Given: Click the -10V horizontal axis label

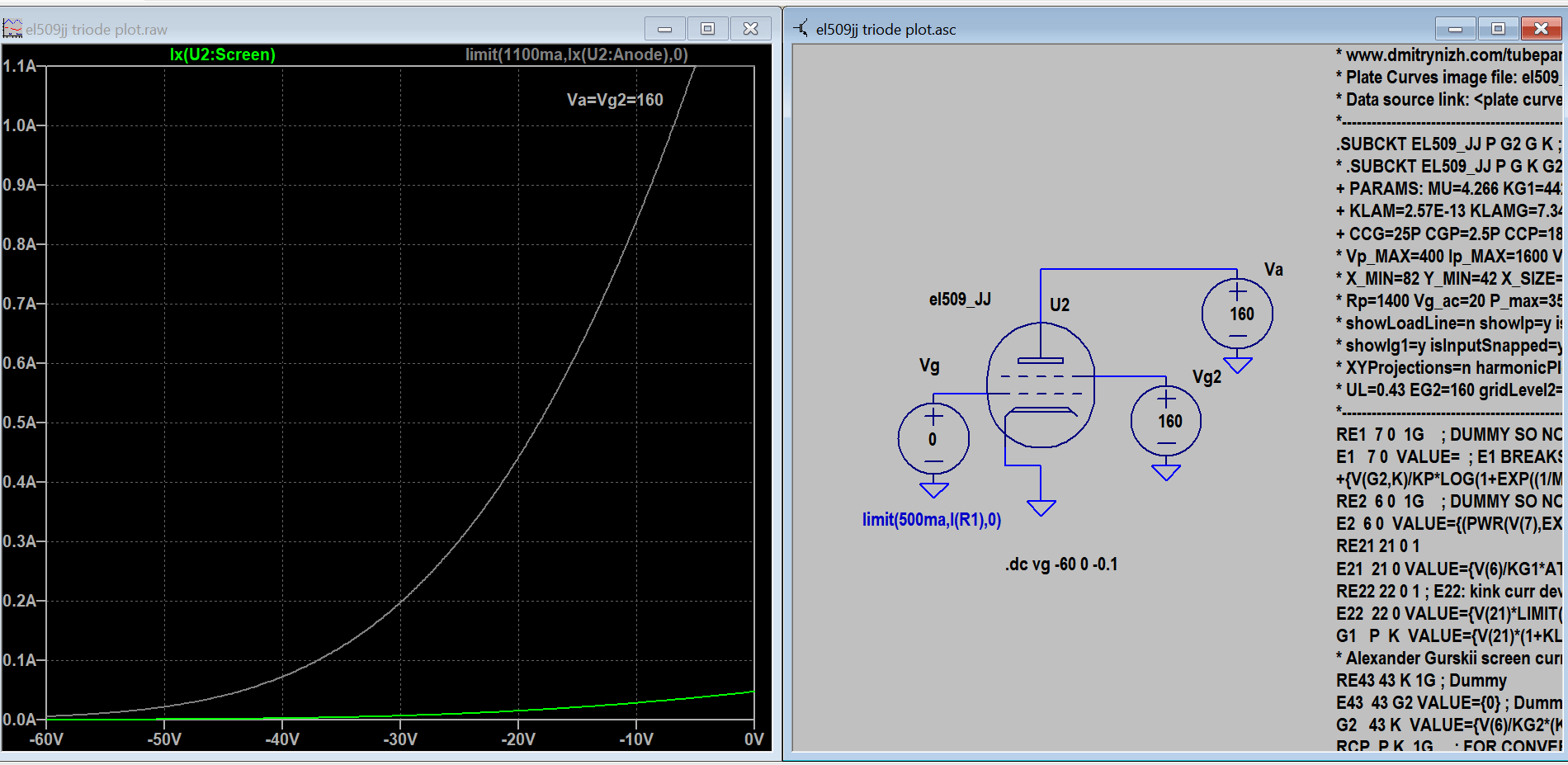Looking at the screenshot, I should click(636, 739).
